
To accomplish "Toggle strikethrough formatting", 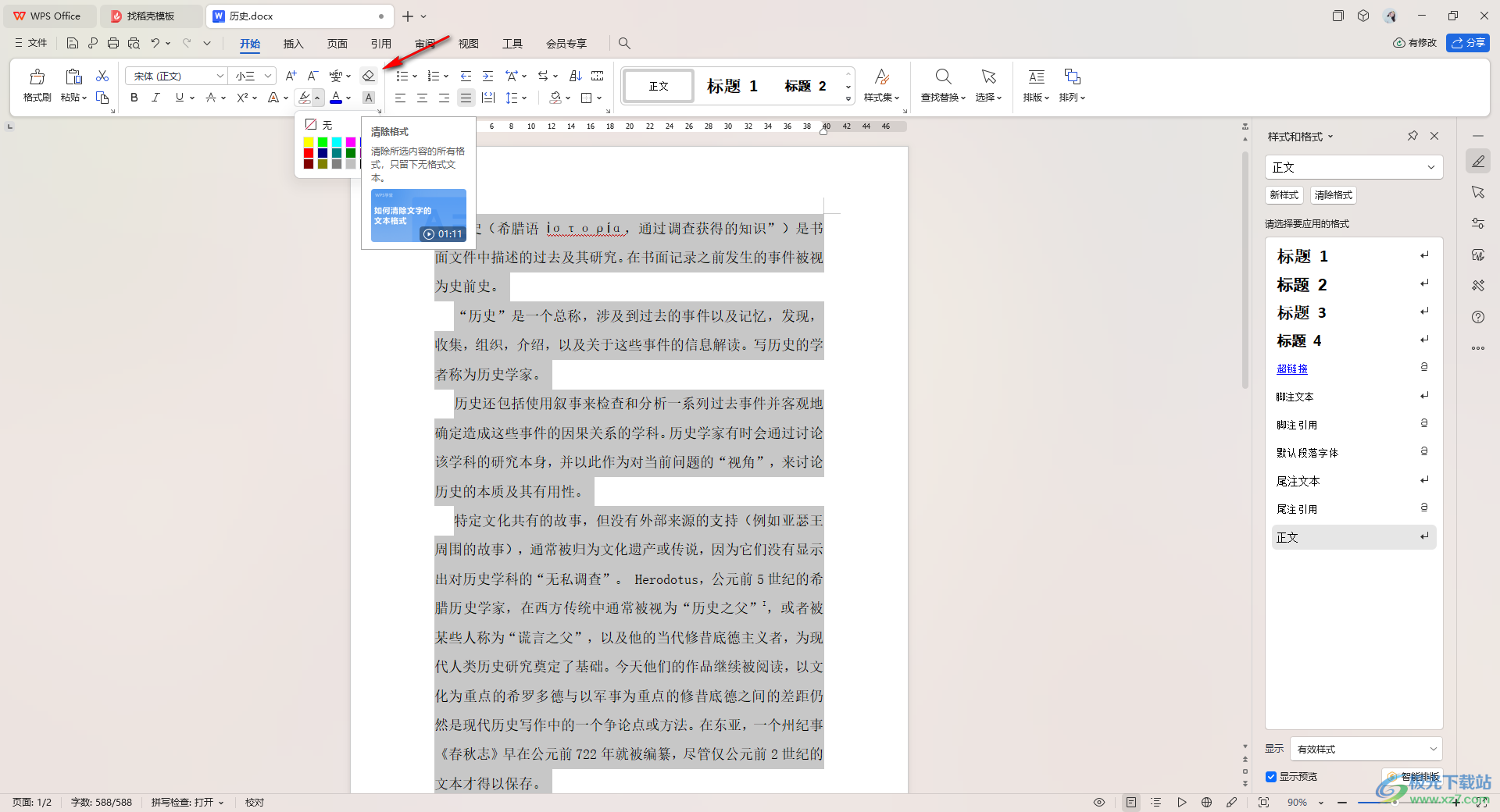I will [210, 98].
